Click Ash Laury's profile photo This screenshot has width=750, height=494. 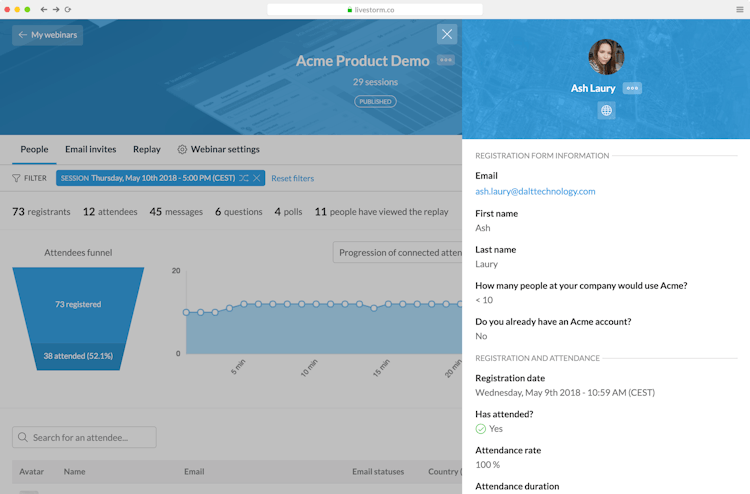[x=606, y=57]
